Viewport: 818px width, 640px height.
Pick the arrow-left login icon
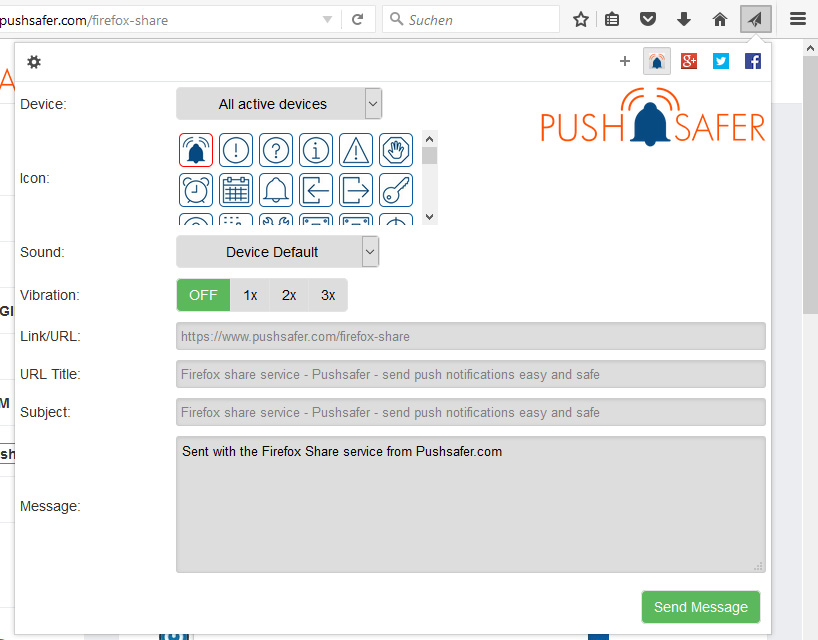[x=316, y=190]
